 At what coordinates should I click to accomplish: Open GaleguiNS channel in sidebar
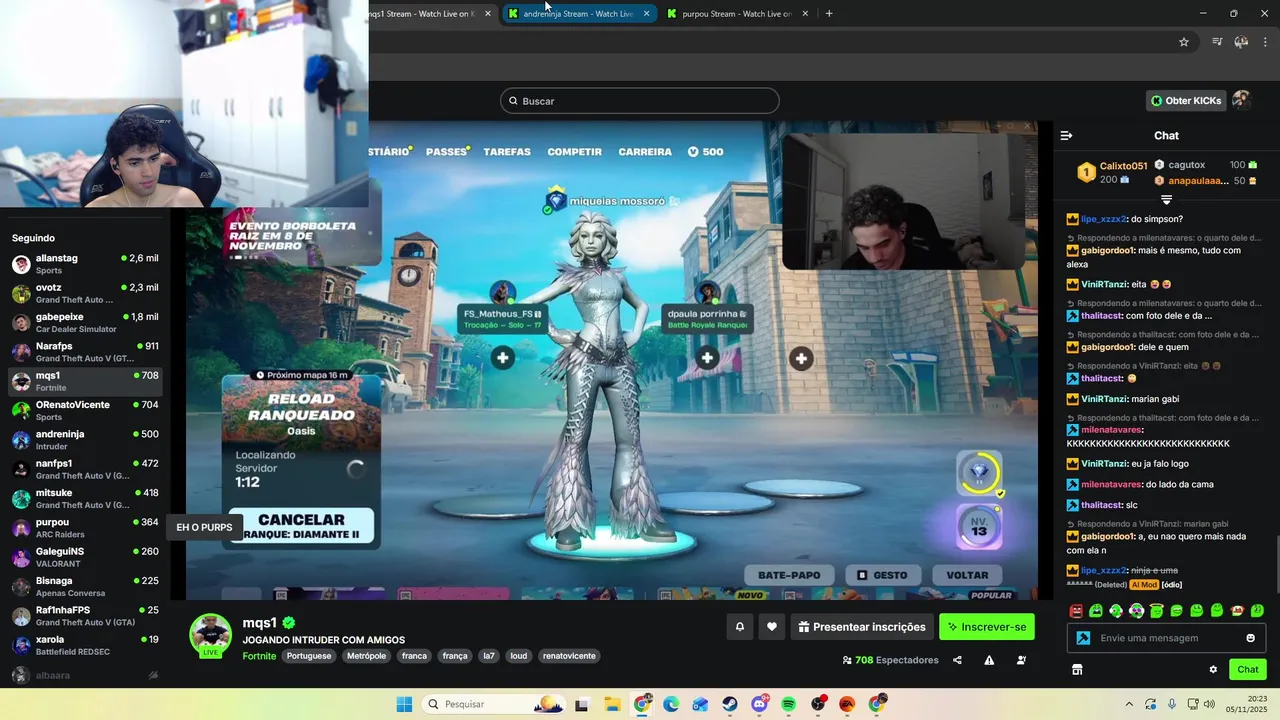(85, 557)
